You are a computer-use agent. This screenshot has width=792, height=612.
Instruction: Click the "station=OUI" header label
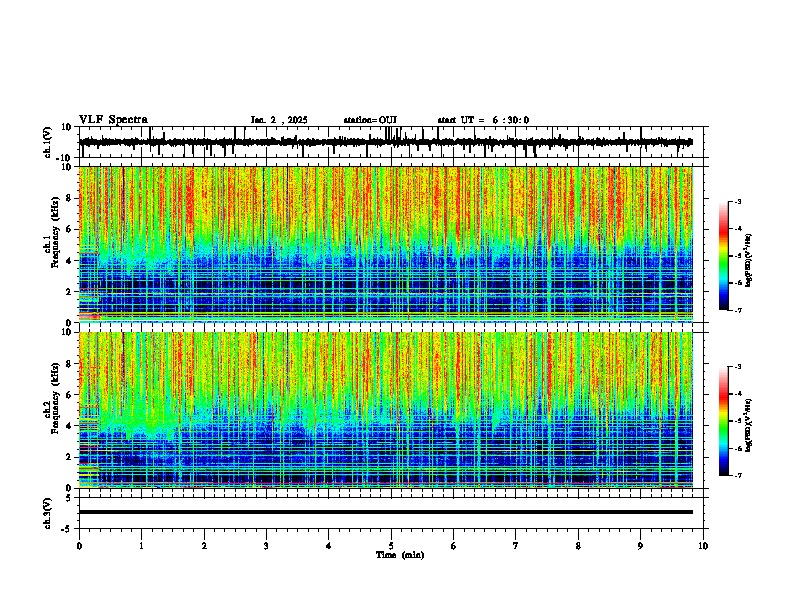tap(370, 120)
